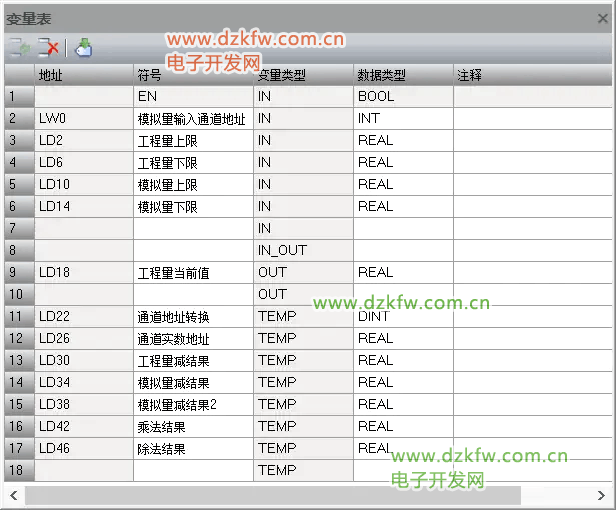Image resolution: width=616 pixels, height=510 pixels.
Task: Click the delete row red X icon
Action: (x=49, y=47)
